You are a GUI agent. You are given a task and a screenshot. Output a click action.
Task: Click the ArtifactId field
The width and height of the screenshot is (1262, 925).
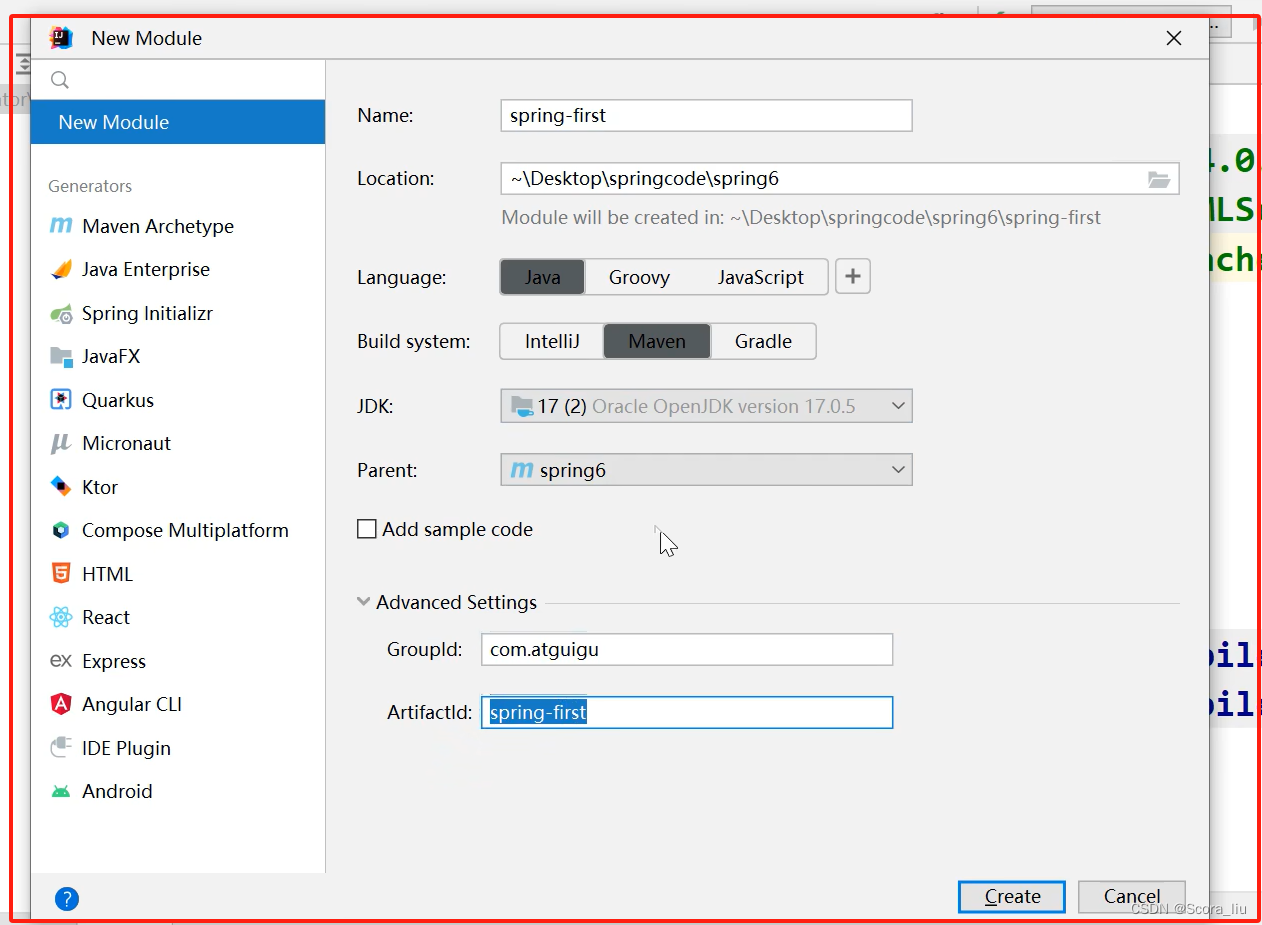pyautogui.click(x=687, y=712)
